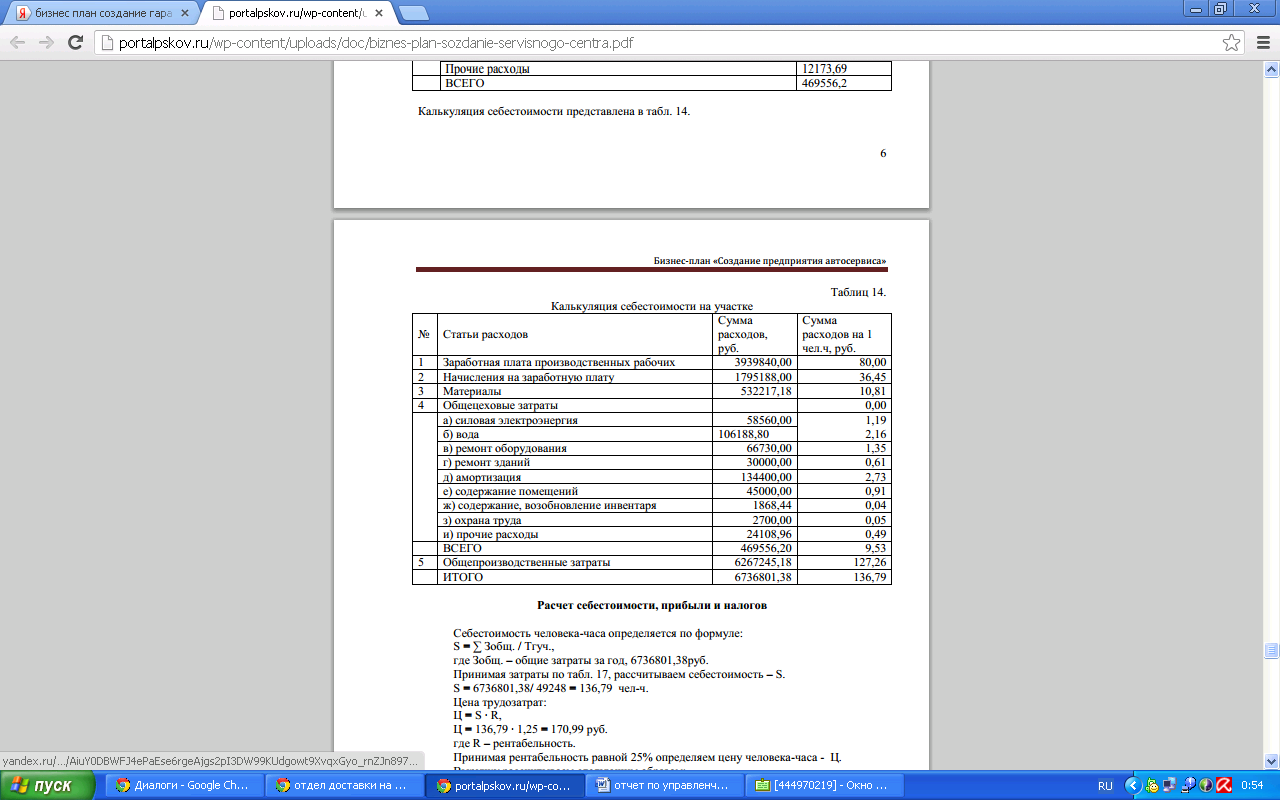
Task: Click 'Статьи расходов' column header
Action: pos(485,334)
